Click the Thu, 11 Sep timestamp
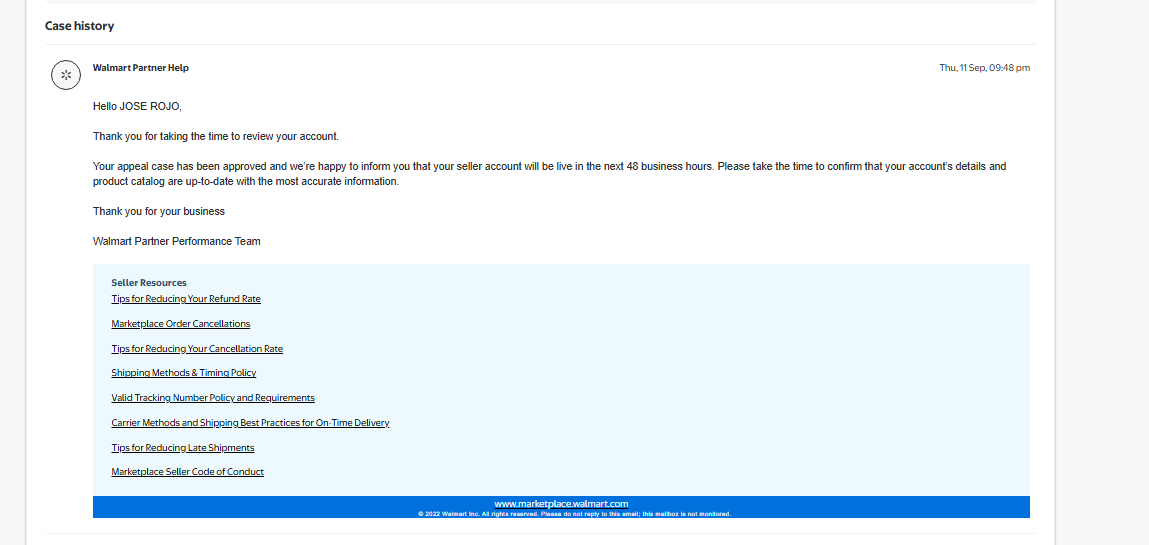This screenshot has width=1149, height=545. point(984,68)
